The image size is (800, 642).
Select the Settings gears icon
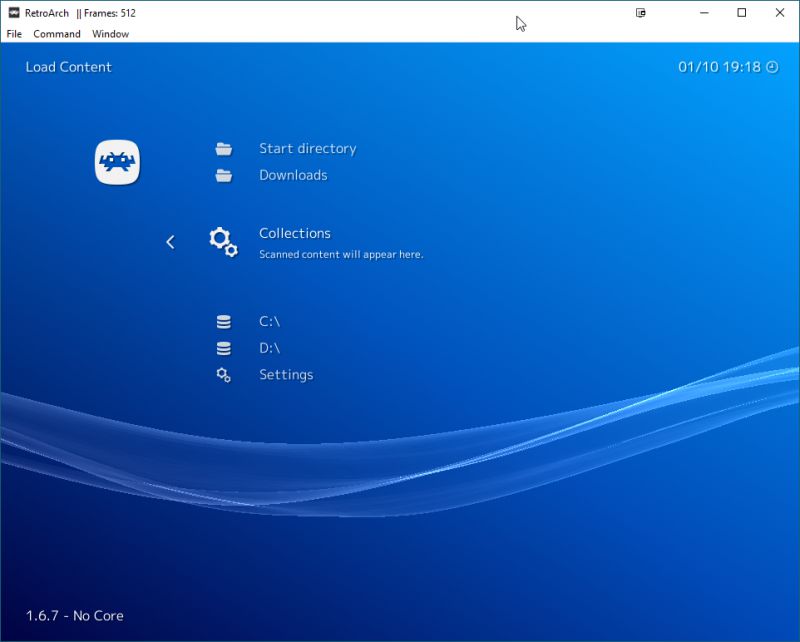[x=222, y=374]
